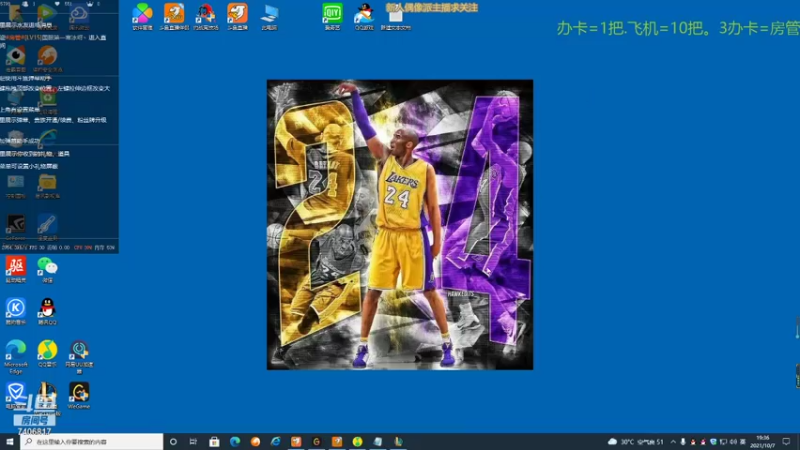Viewport: 800px width, 450px height.
Task: Open the Kobe 24 Lakers image
Action: [x=400, y=224]
